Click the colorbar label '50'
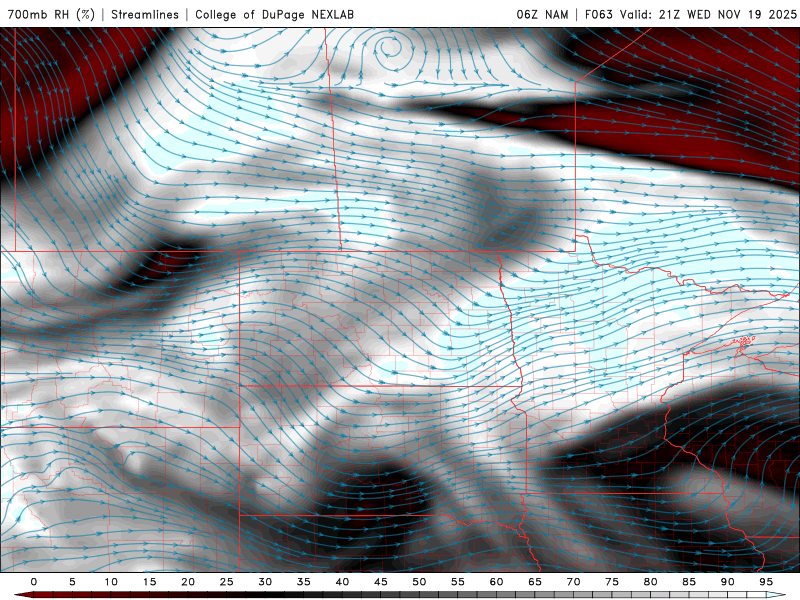The width and height of the screenshot is (800, 600). point(419,582)
